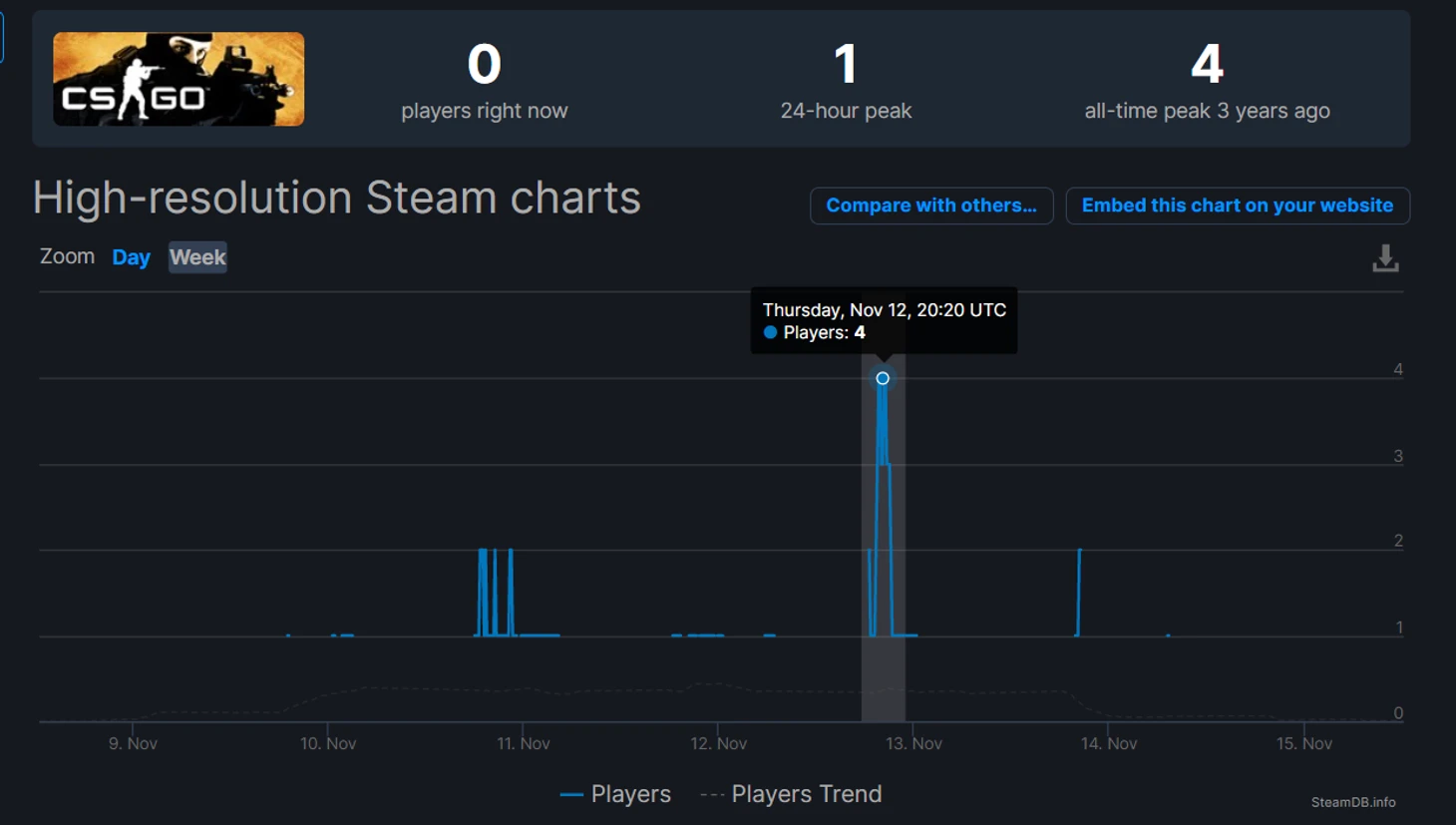
Task: Set chart zoom to Week
Action: point(197,257)
